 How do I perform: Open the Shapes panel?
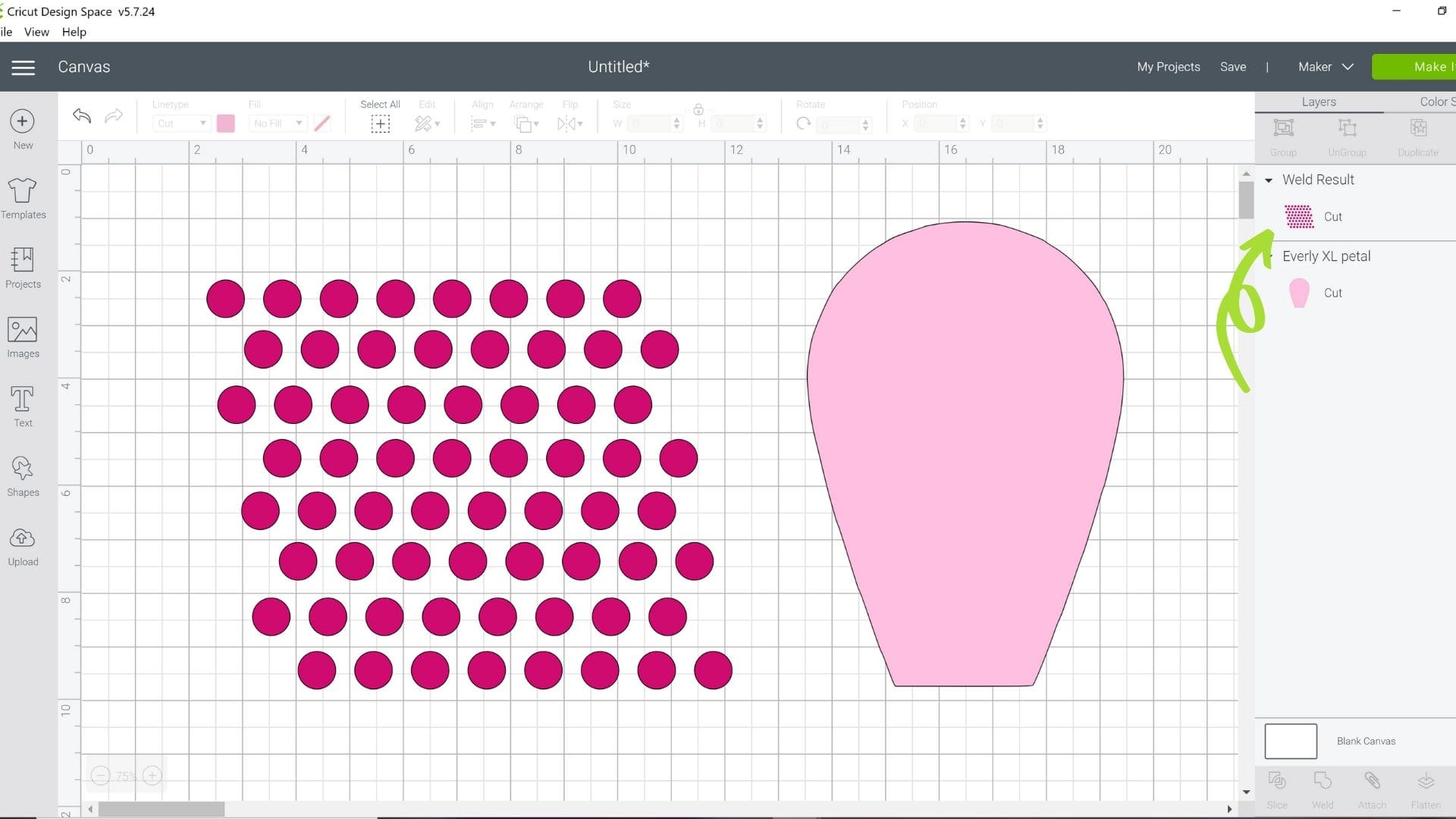[x=23, y=475]
